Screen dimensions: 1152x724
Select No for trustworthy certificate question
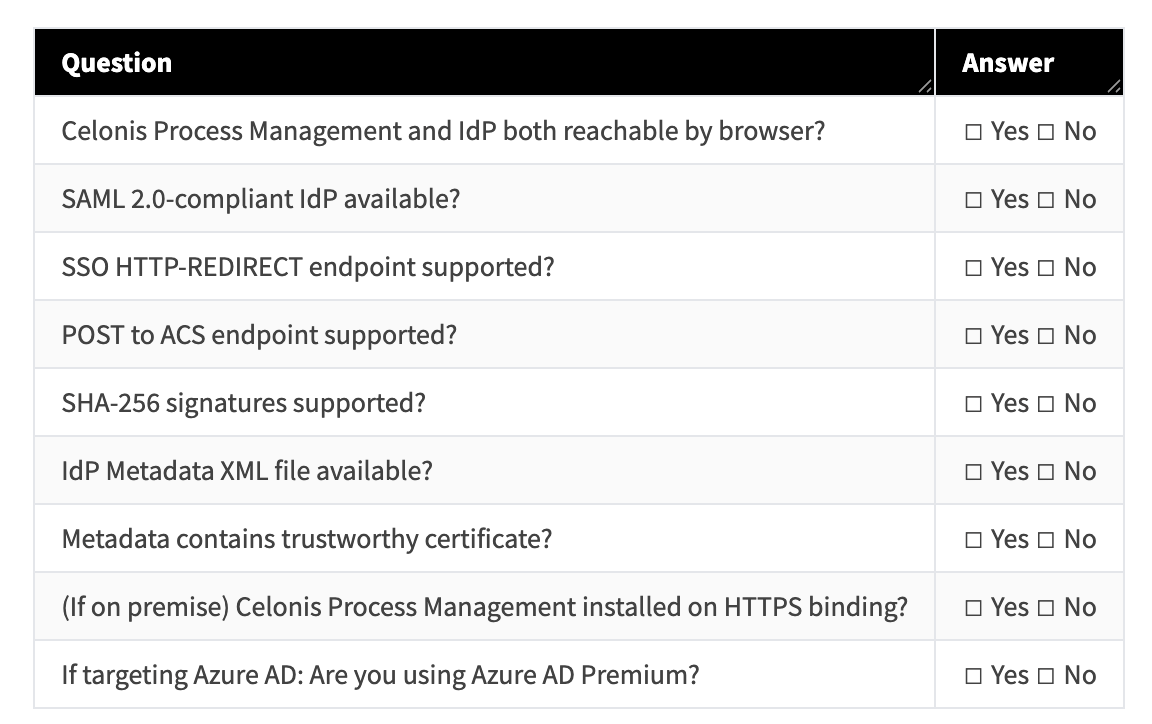(1046, 540)
